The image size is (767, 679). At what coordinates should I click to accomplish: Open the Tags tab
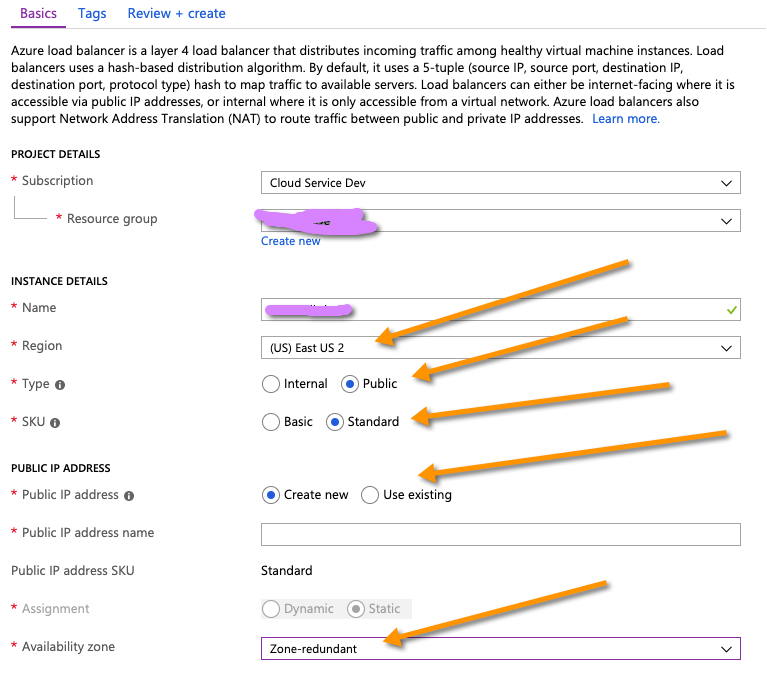(x=92, y=14)
